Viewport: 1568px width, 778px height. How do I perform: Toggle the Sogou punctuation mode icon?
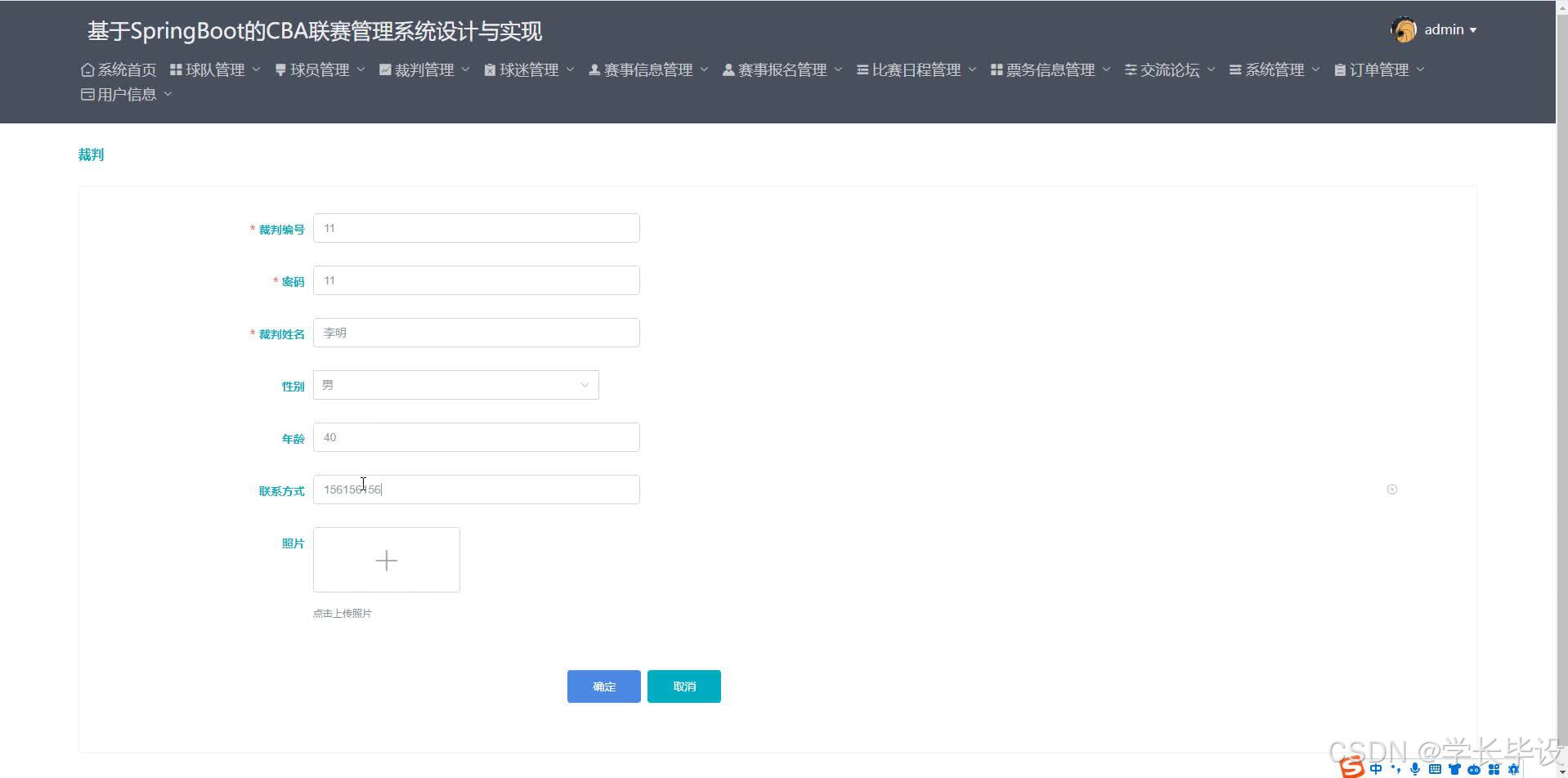click(1396, 769)
